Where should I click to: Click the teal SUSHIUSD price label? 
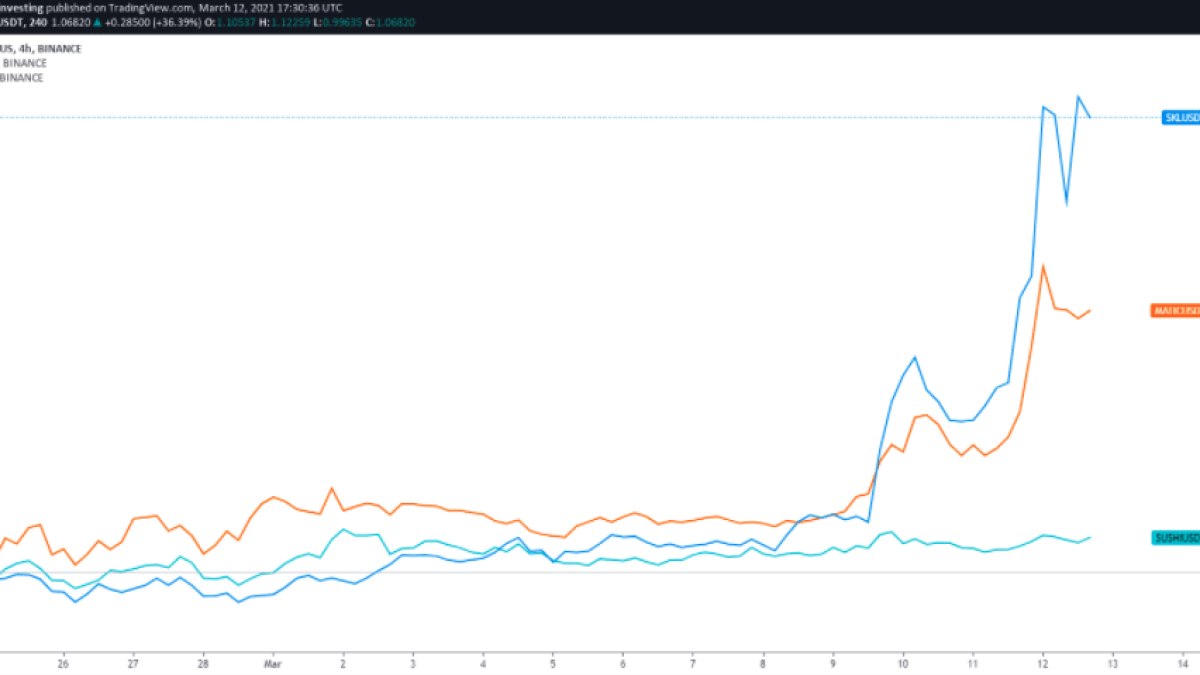click(x=1176, y=538)
